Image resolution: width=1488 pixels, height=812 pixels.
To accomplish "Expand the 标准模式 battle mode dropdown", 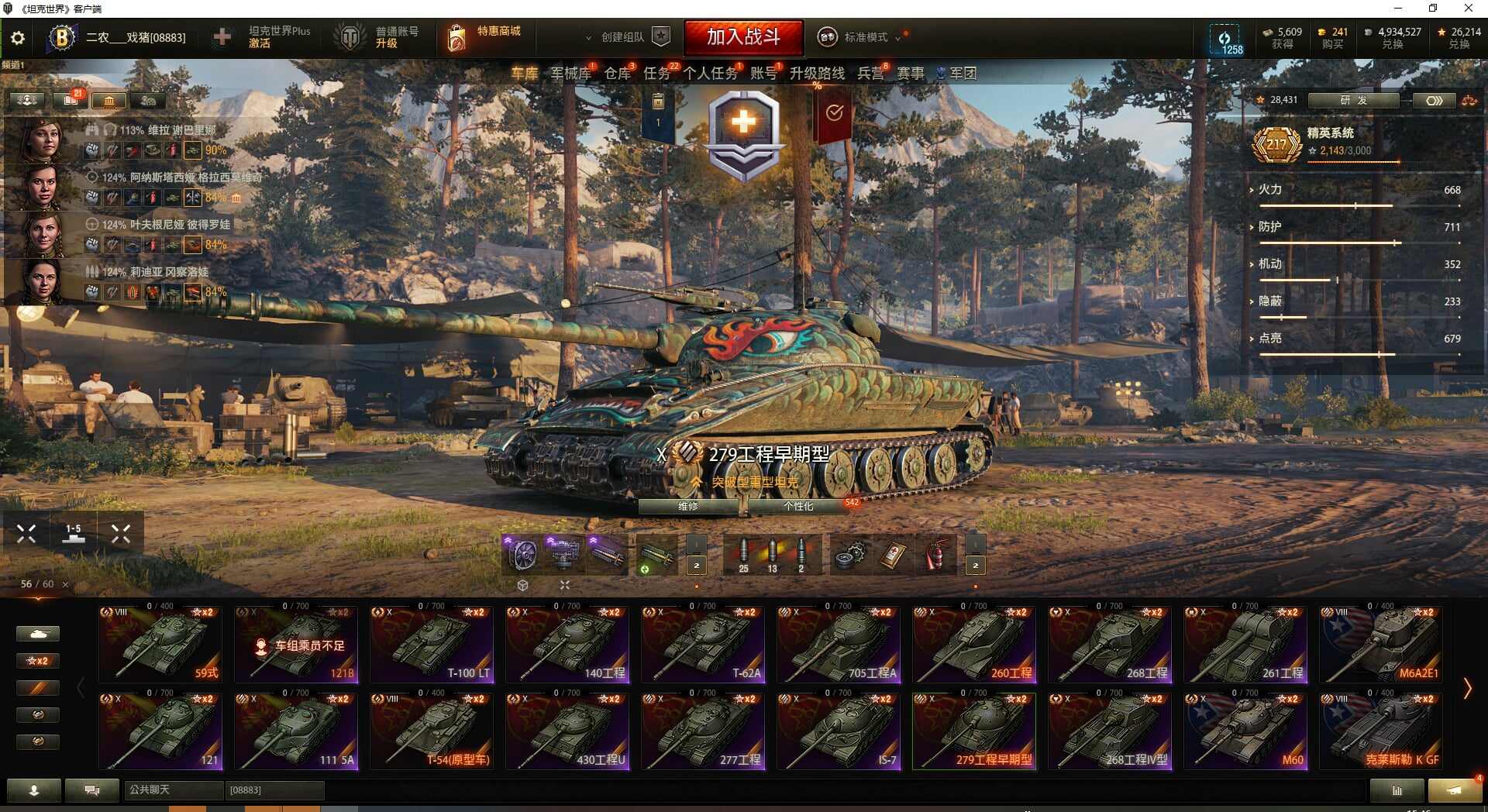I will (x=897, y=37).
